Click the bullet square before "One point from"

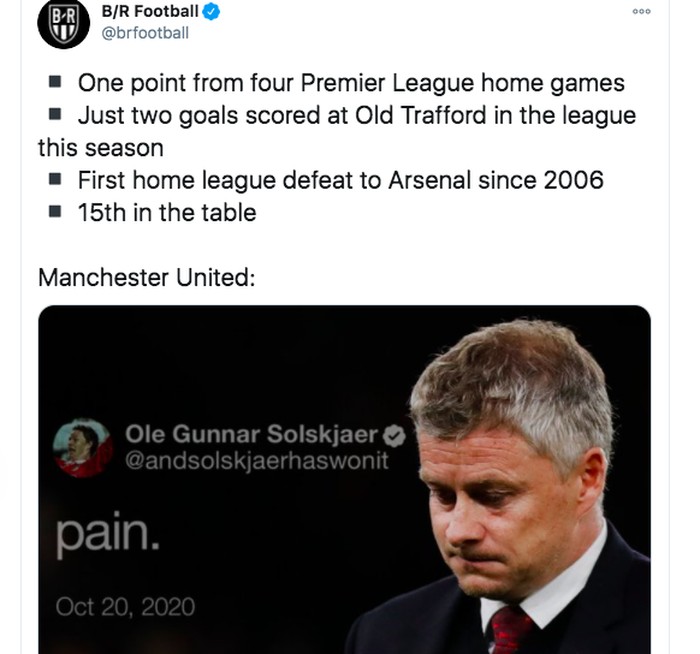coord(57,83)
